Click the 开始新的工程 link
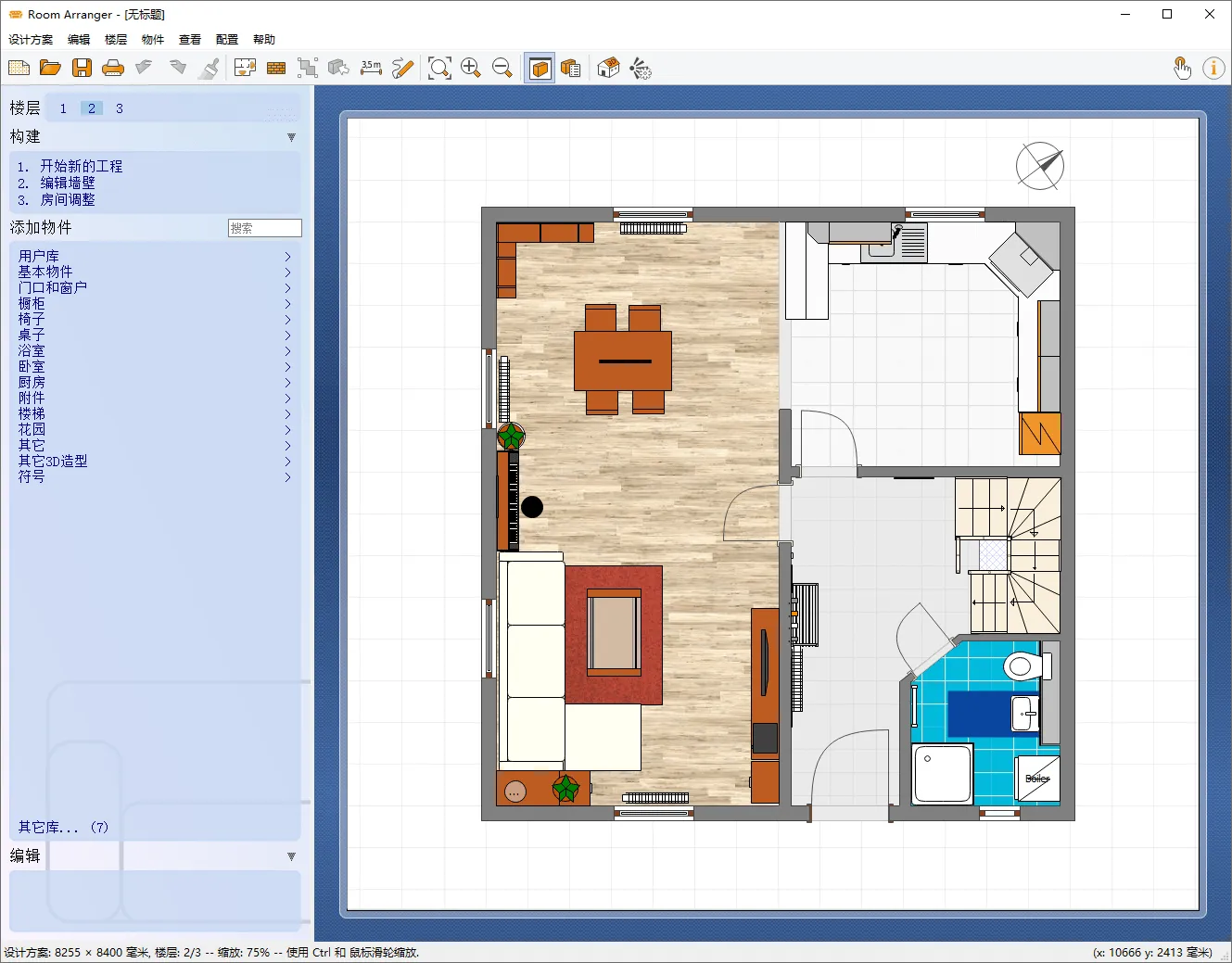1232x963 pixels. point(81,165)
